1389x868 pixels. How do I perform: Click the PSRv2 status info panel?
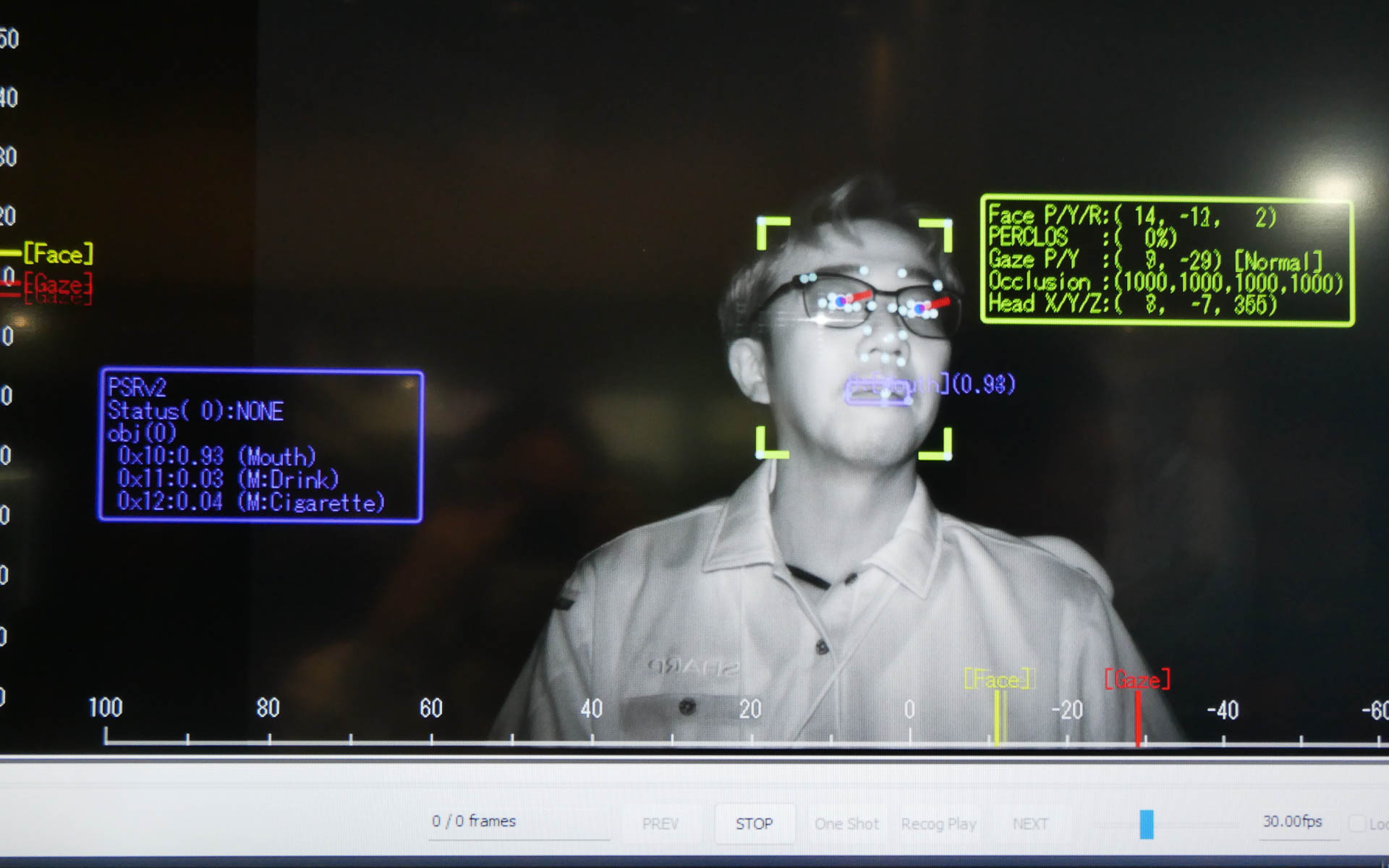click(260, 446)
